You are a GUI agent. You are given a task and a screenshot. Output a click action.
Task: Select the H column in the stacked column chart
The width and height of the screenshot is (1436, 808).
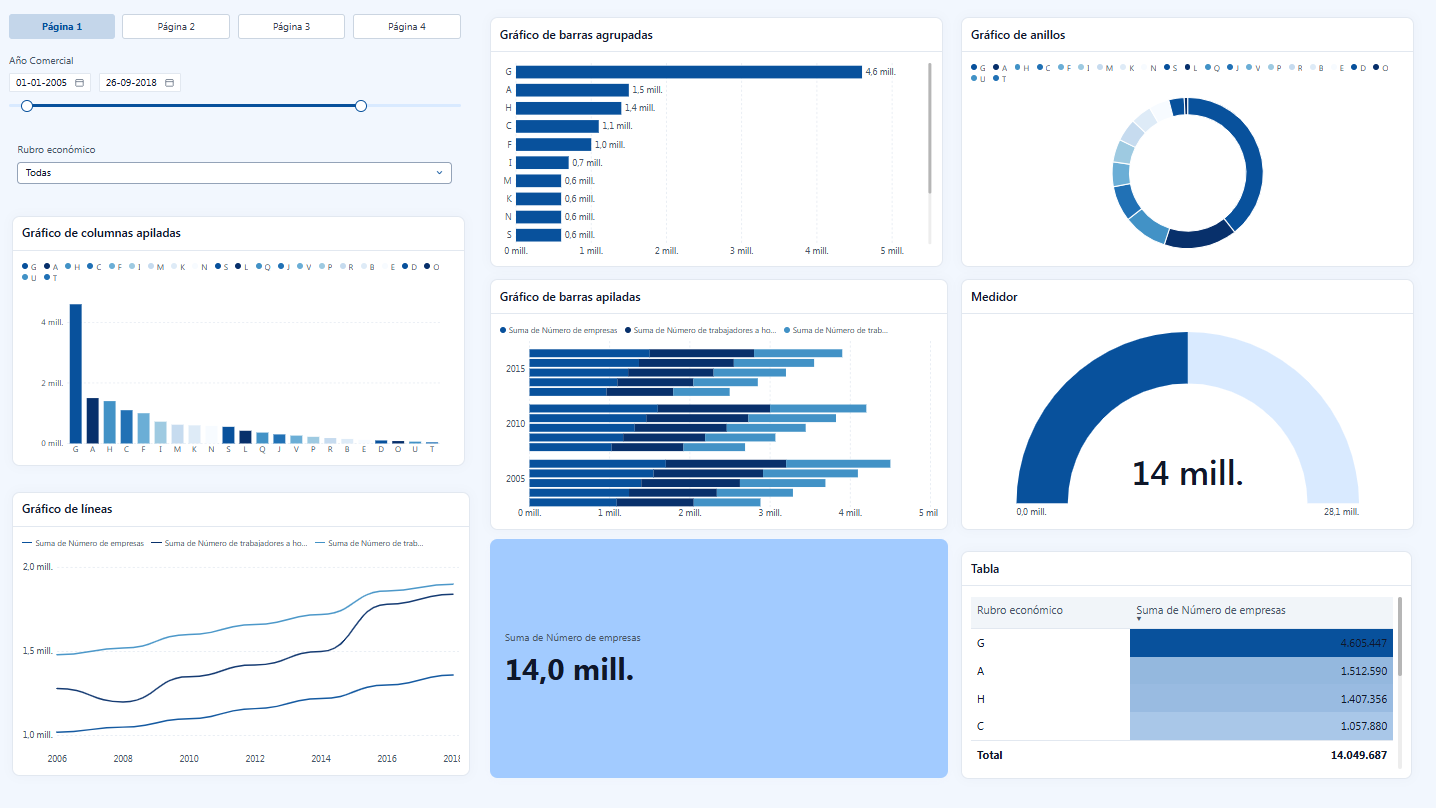pyautogui.click(x=109, y=422)
